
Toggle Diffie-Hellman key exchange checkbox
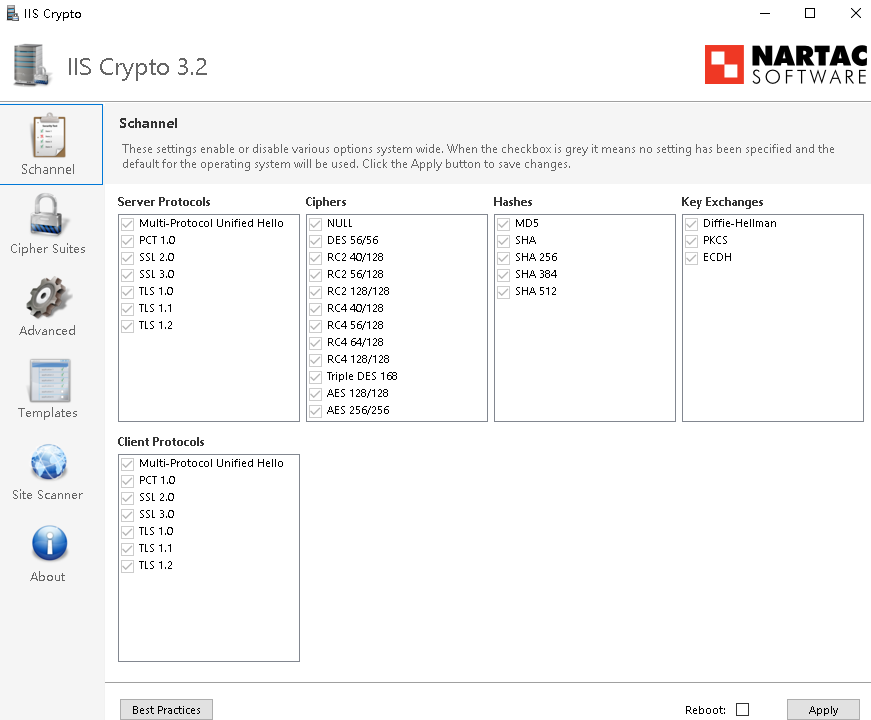pyautogui.click(x=692, y=224)
